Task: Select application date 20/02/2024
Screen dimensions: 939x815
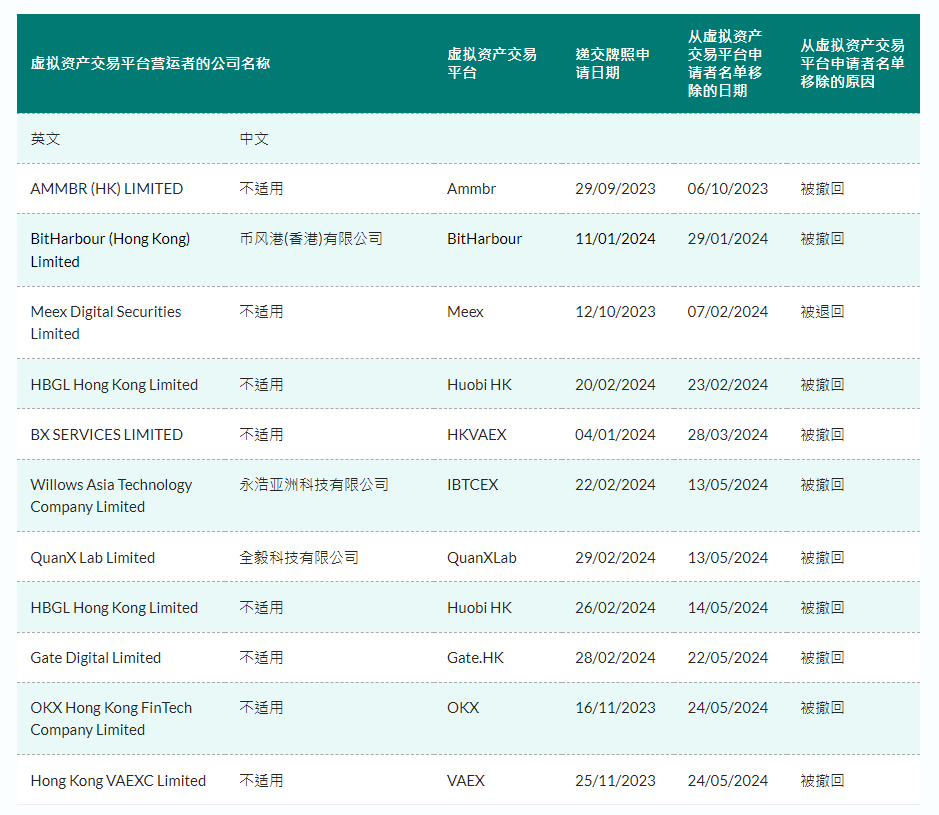Action: click(x=615, y=384)
